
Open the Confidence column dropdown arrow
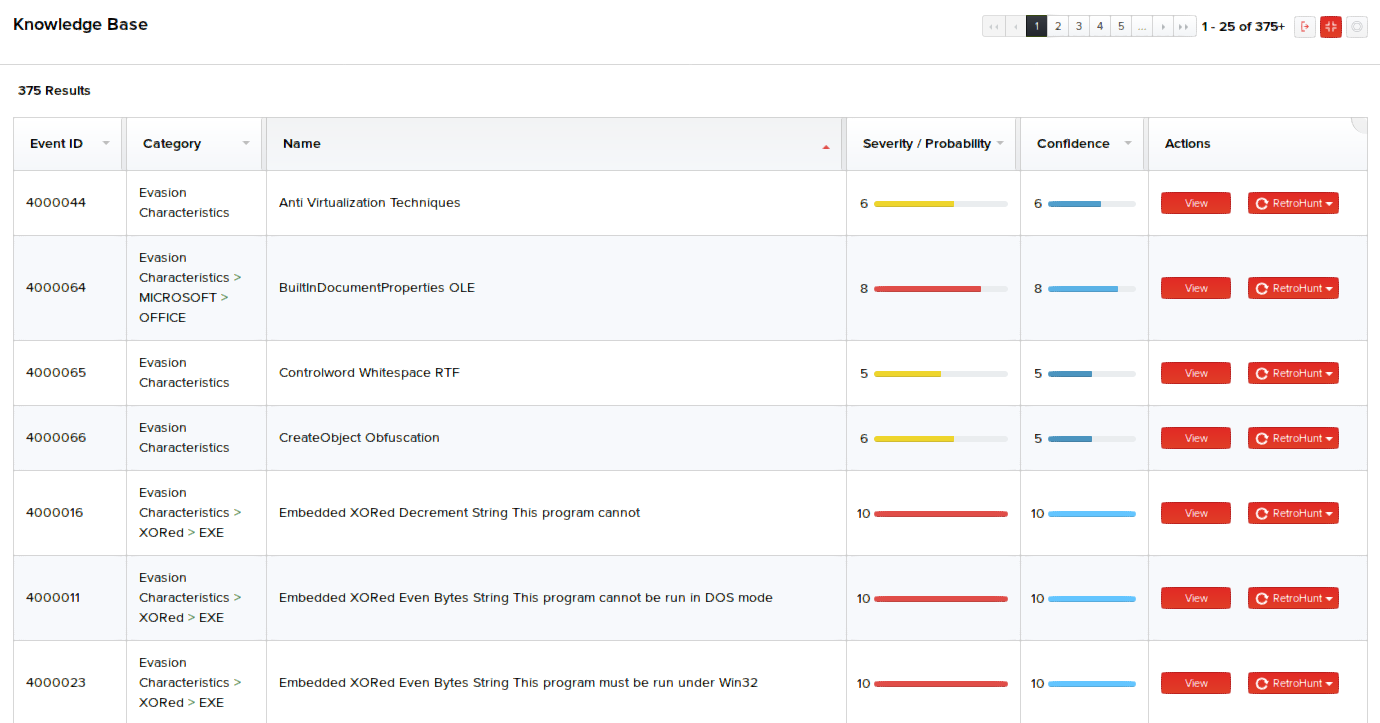click(x=1128, y=144)
